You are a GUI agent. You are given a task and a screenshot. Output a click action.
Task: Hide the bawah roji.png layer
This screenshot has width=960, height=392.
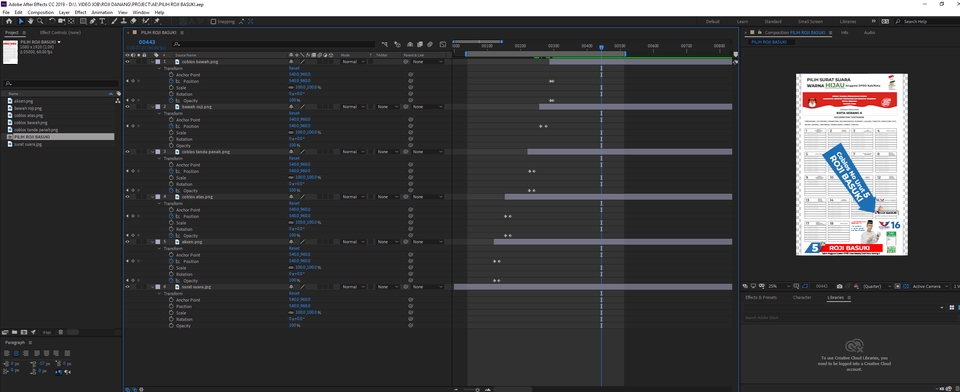(x=127, y=107)
